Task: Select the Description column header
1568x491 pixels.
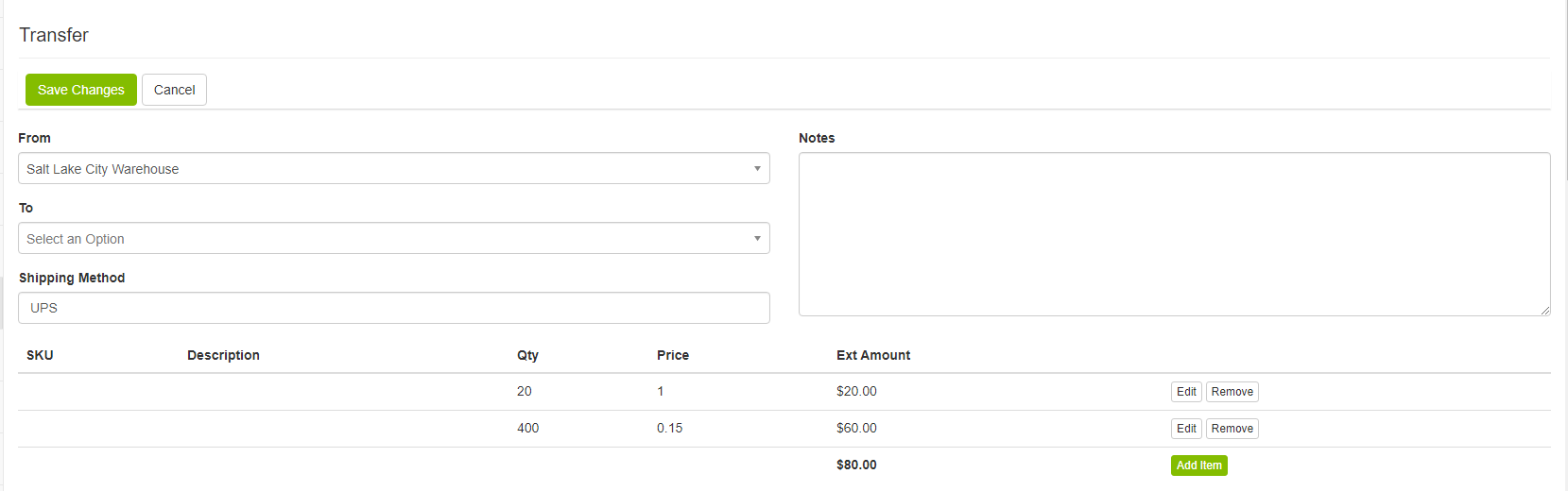Action: tap(223, 355)
